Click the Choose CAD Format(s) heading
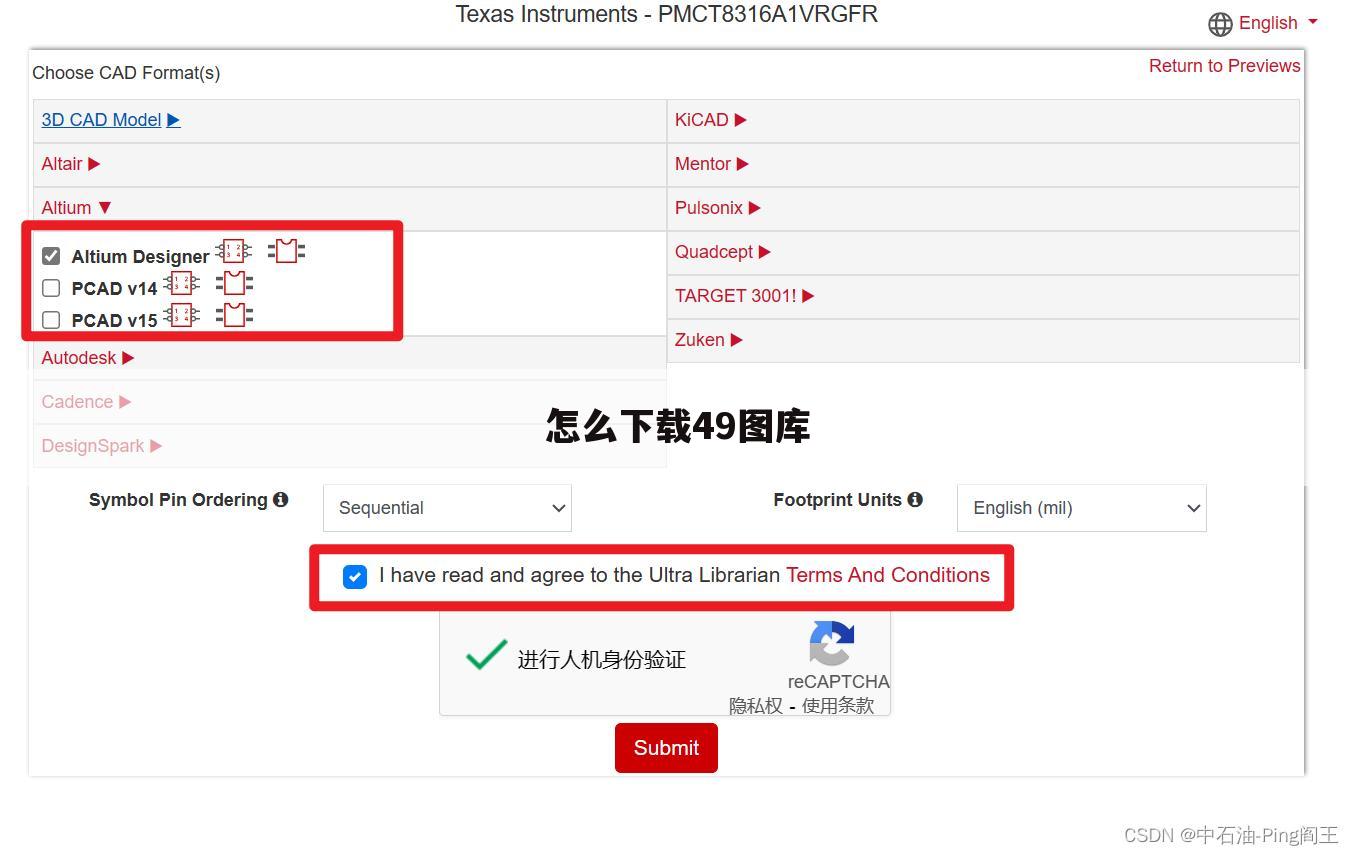Viewport: 1354px width, 855px height. pyautogui.click(x=126, y=73)
